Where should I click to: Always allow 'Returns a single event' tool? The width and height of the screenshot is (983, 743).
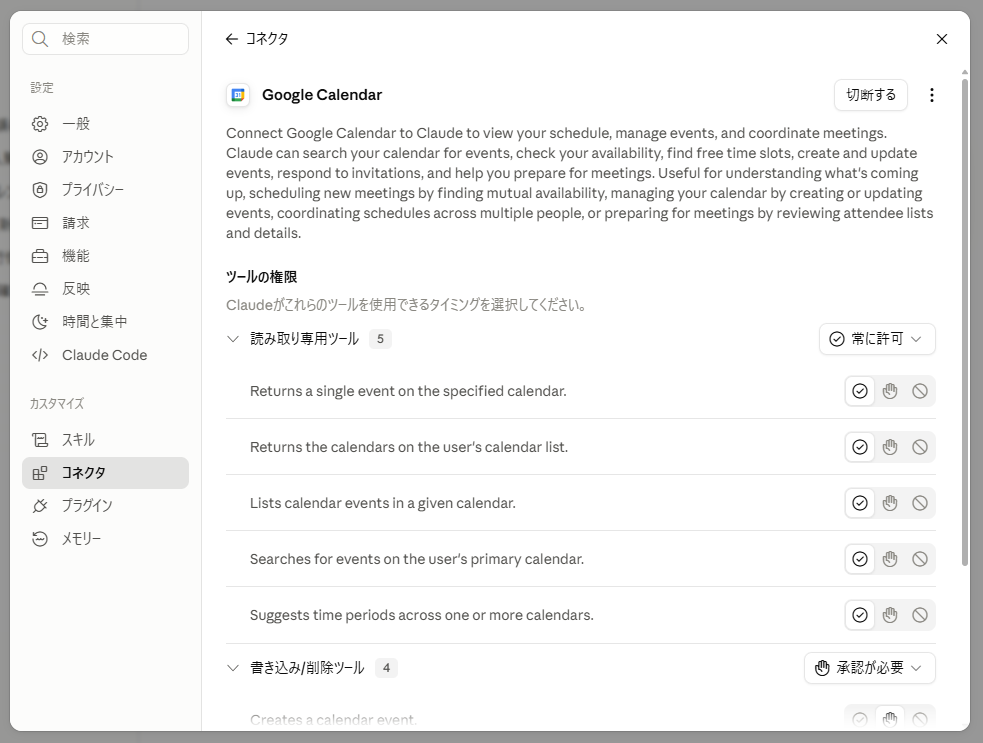(x=860, y=391)
